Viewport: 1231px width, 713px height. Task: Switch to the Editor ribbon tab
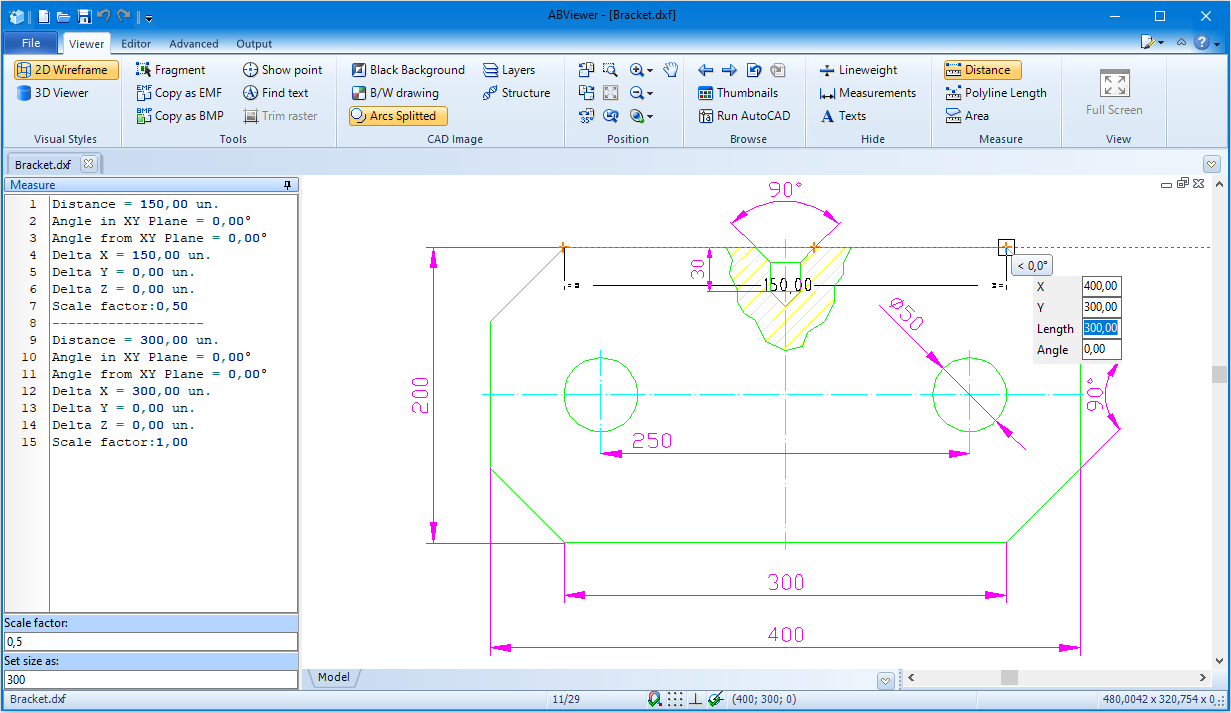[135, 43]
